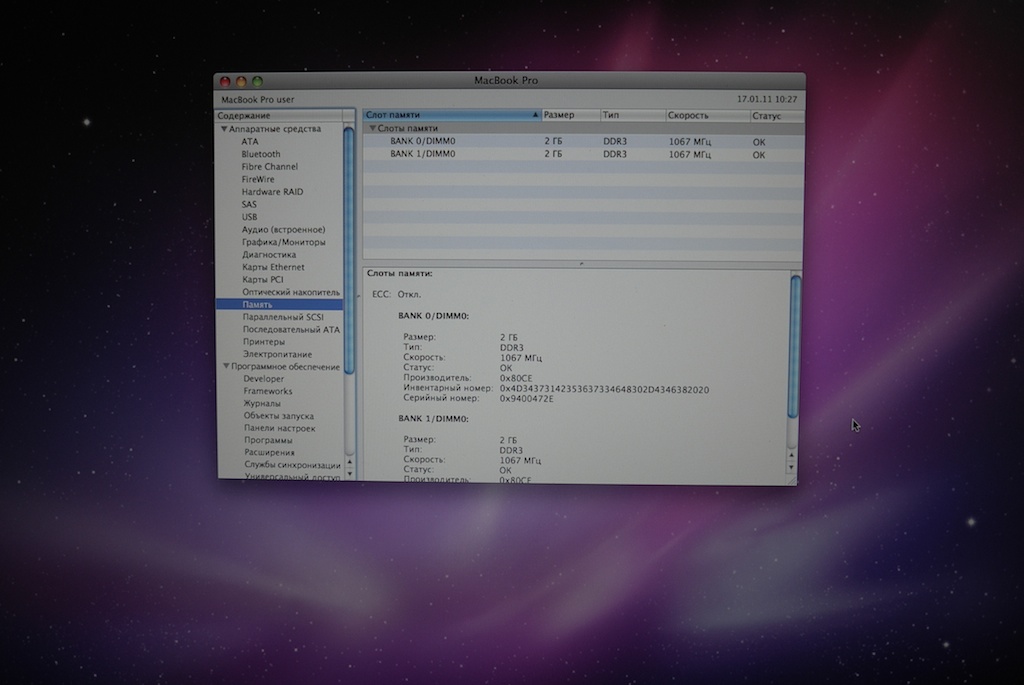Click the yellow minimize window button
1024x685 pixels.
pyautogui.click(x=241, y=81)
